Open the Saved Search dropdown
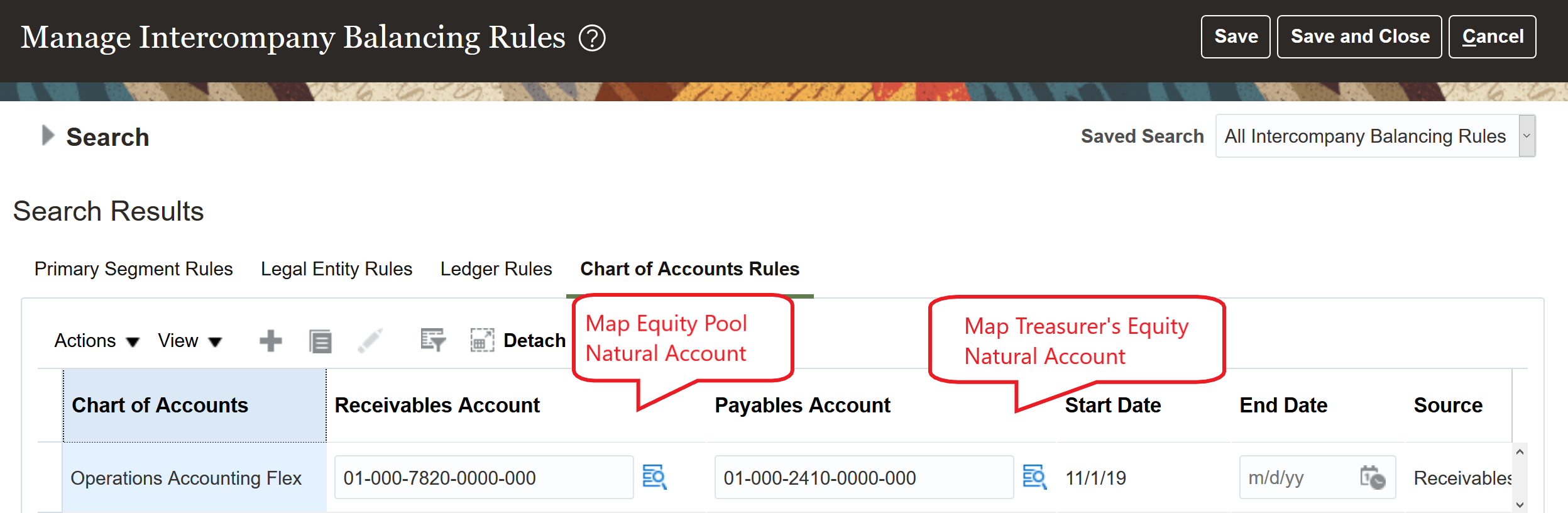 coord(1527,136)
